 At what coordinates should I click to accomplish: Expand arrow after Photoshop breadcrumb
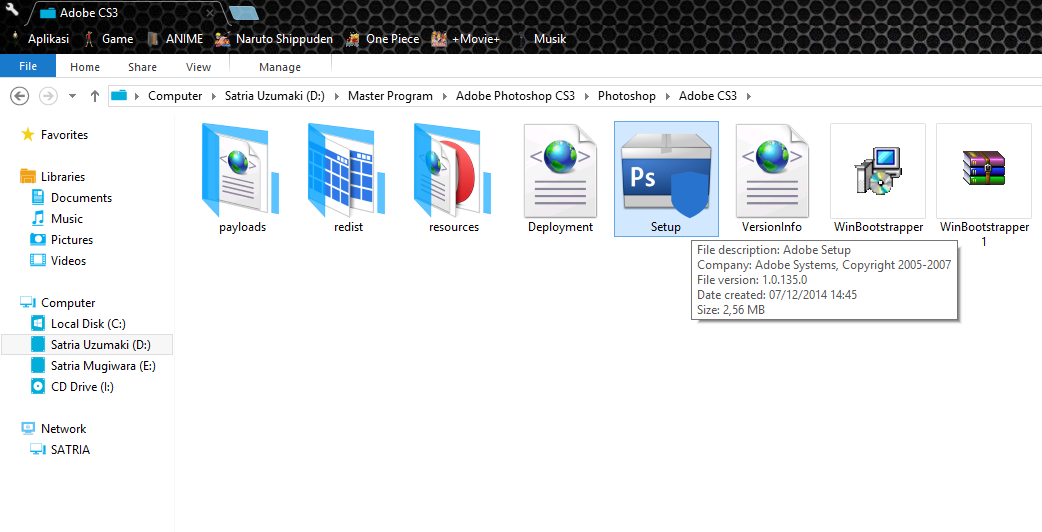point(667,96)
